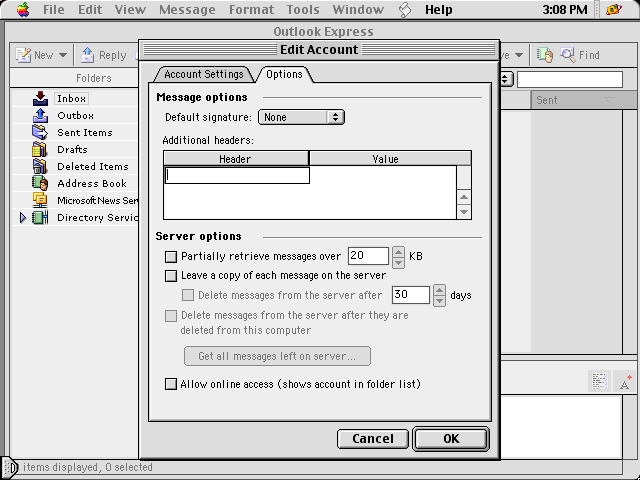Open the Tools menu

click(x=303, y=9)
